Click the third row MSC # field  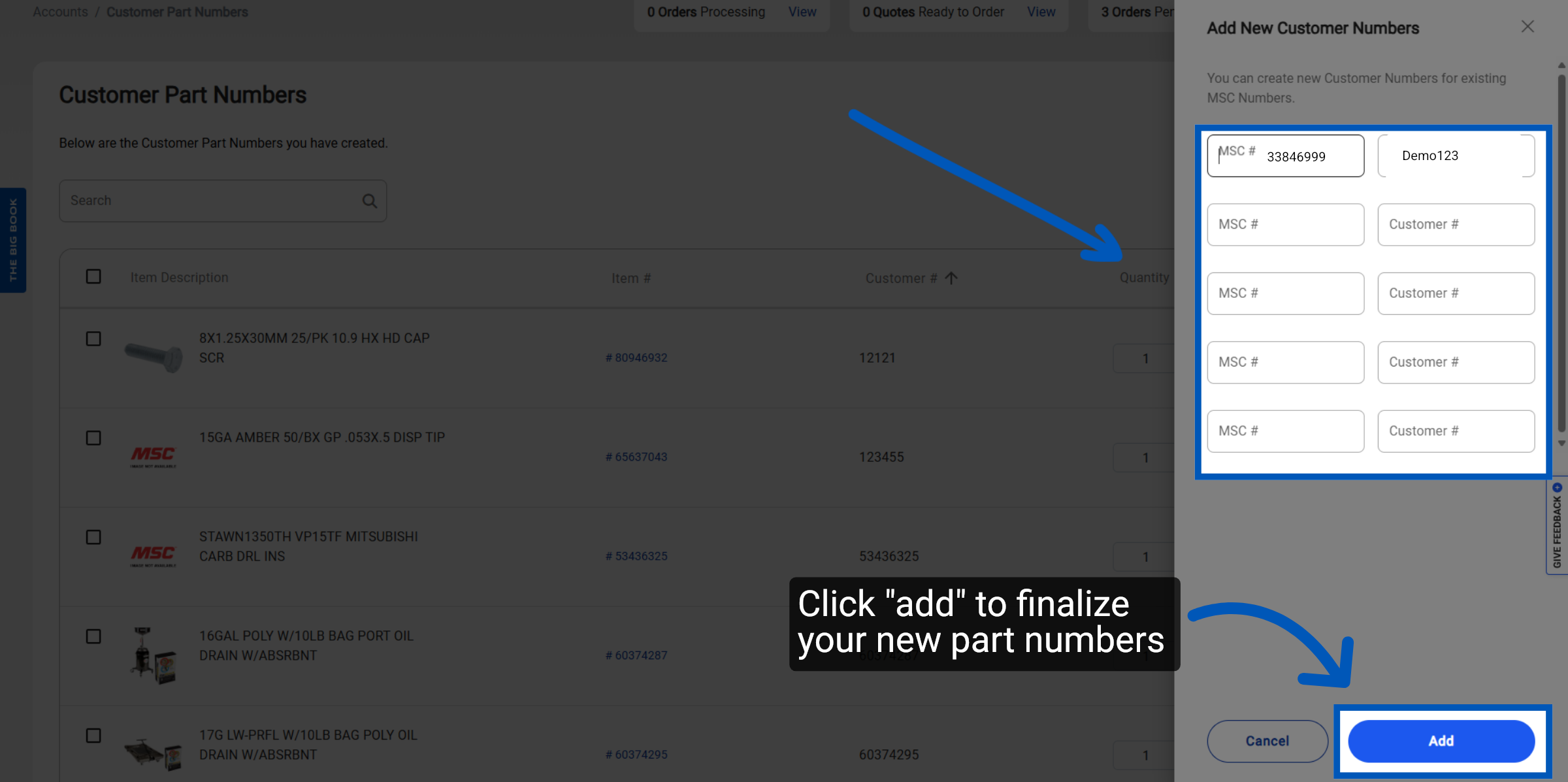[1285, 293]
